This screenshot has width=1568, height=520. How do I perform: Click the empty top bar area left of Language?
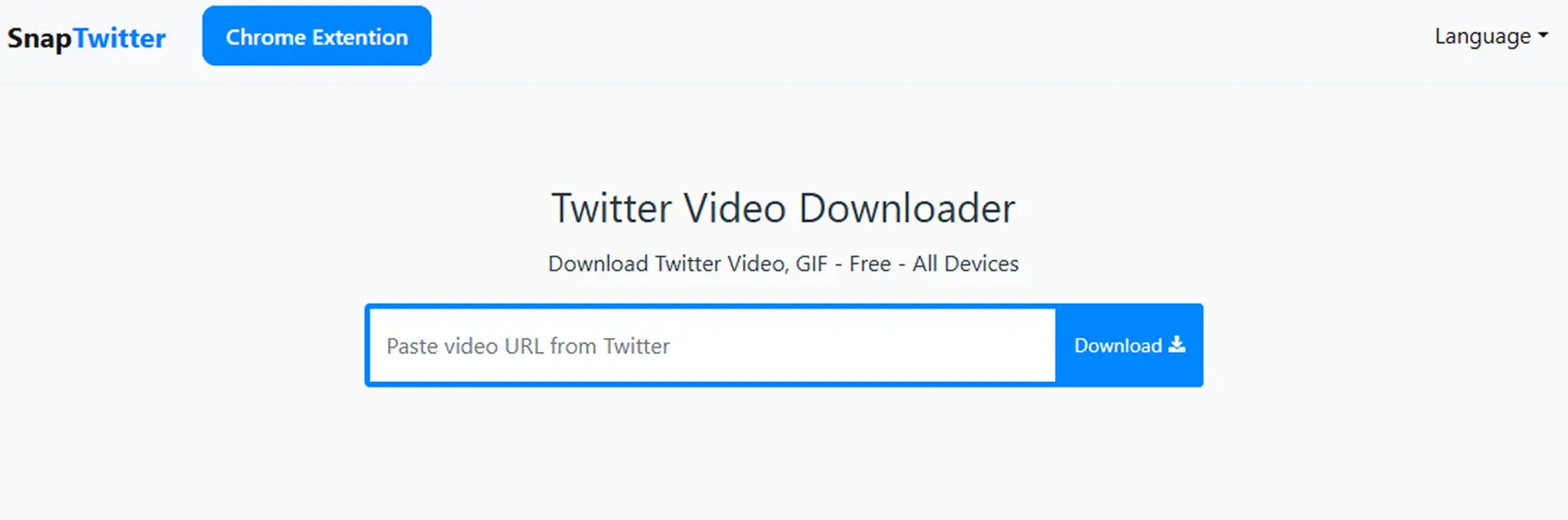pos(932,37)
